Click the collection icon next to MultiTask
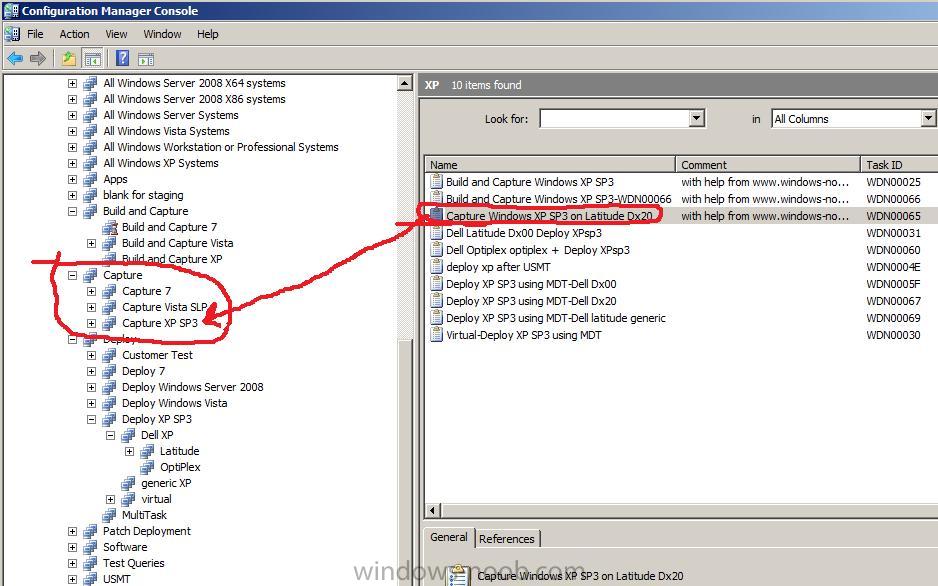The width and height of the screenshot is (938, 586). click(109, 515)
